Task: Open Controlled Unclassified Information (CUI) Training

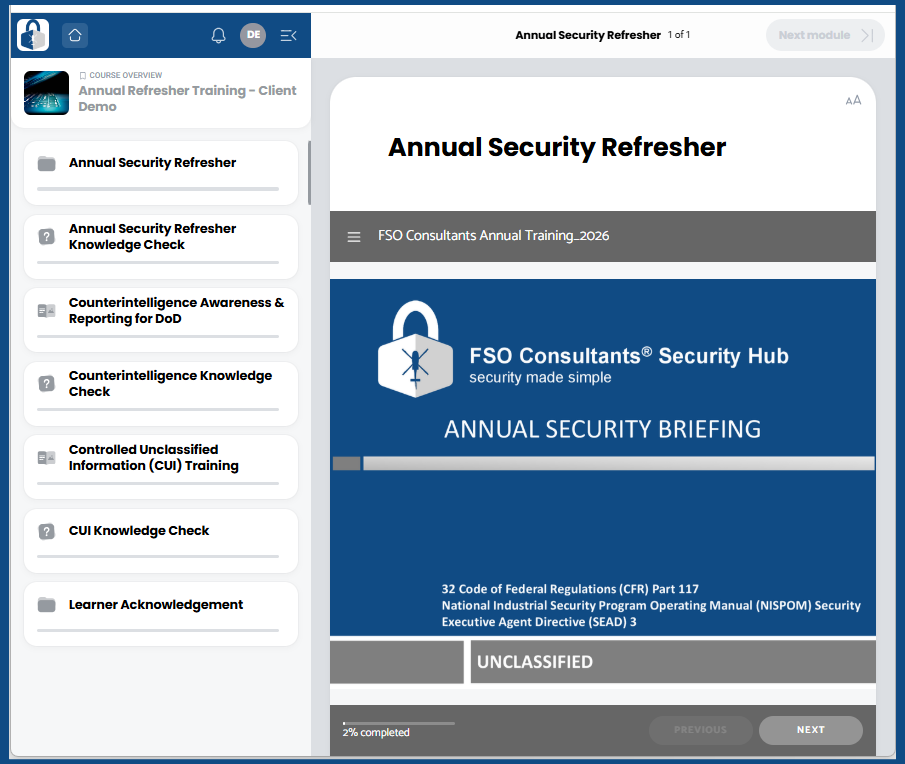Action: pos(161,467)
